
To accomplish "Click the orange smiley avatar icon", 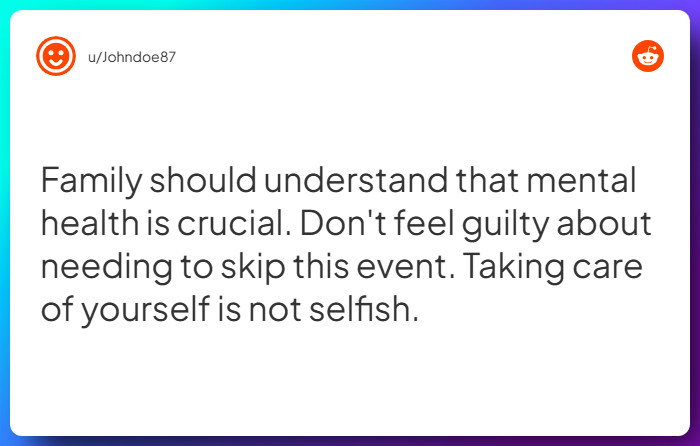I will (56, 56).
